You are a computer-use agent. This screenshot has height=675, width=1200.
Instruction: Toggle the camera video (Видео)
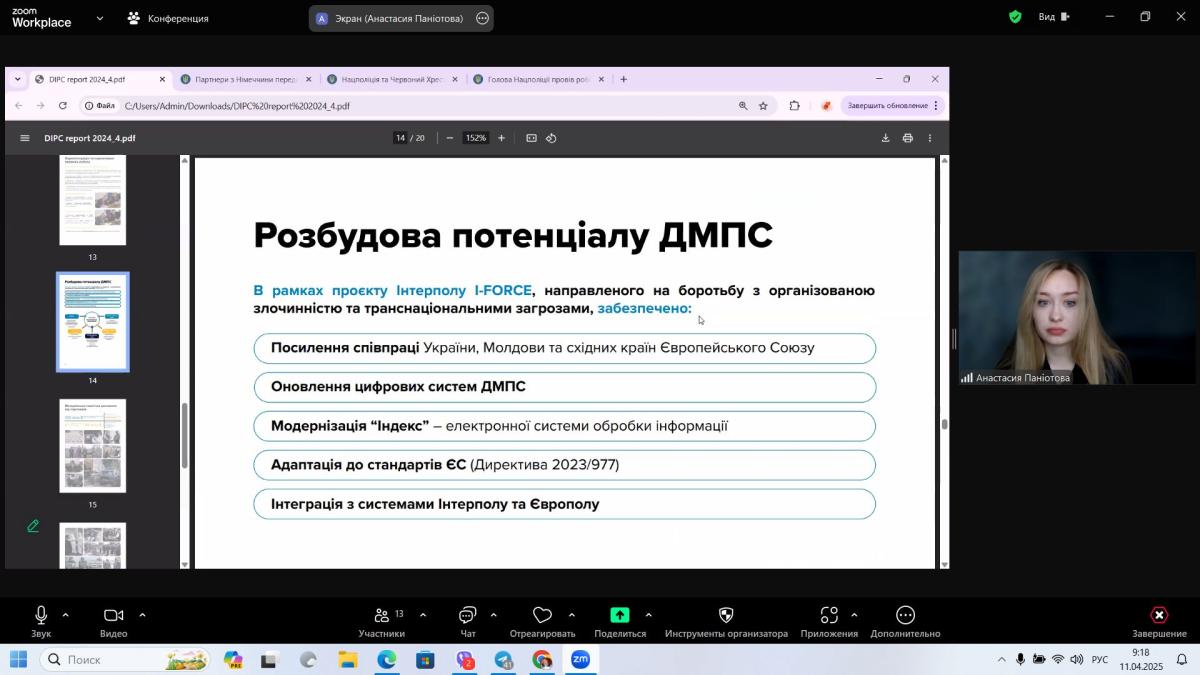click(113, 616)
